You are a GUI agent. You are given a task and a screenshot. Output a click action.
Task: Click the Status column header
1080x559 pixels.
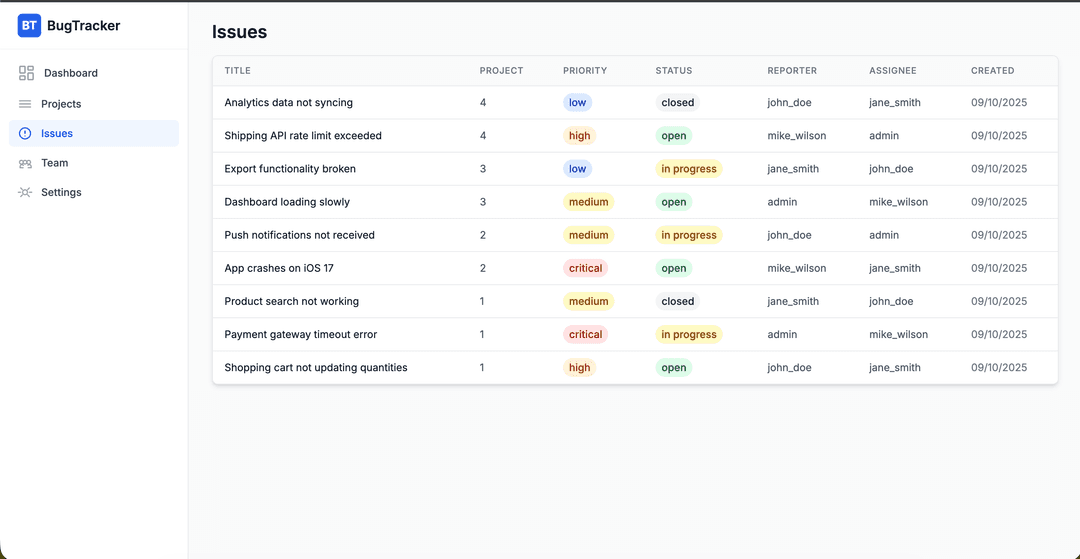point(673,71)
